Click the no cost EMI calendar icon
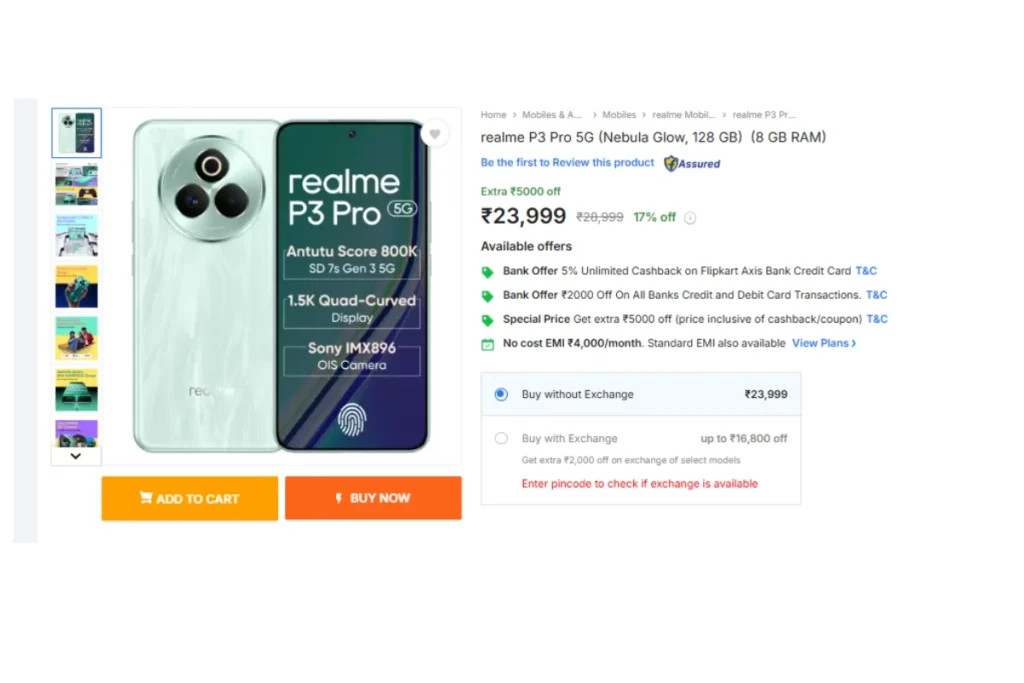Screen dimensions: 1024x683 click(x=487, y=344)
